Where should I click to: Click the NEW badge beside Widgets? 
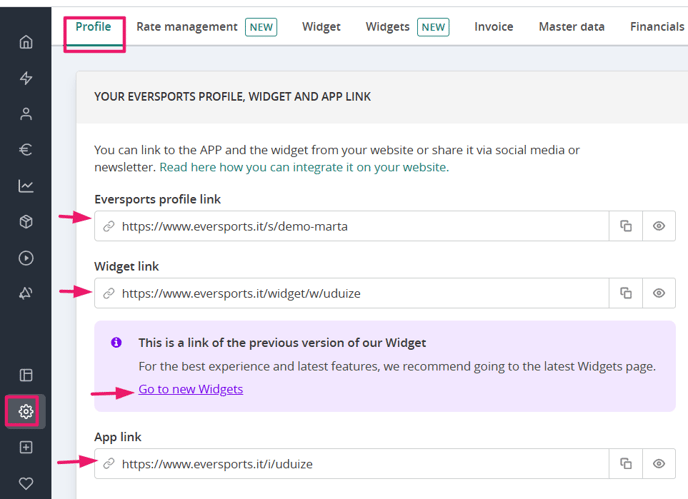click(433, 27)
